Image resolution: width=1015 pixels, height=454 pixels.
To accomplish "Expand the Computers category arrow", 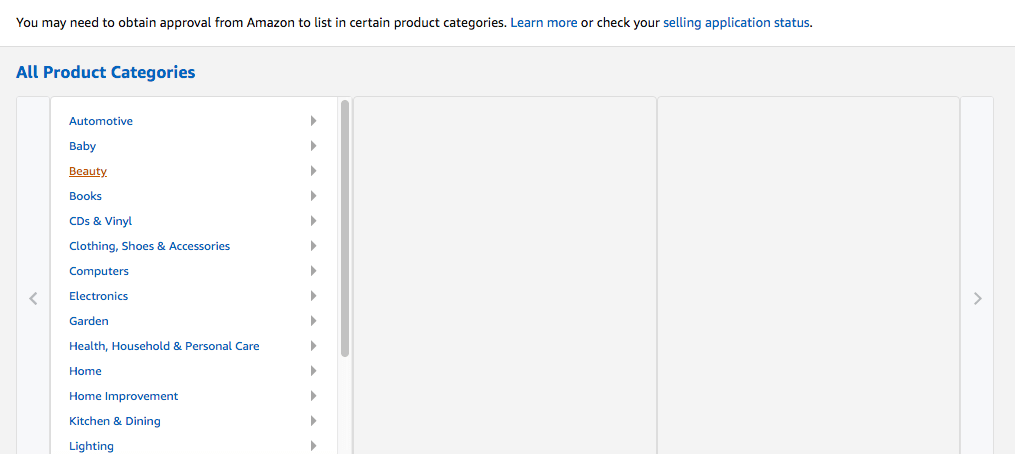I will click(313, 271).
